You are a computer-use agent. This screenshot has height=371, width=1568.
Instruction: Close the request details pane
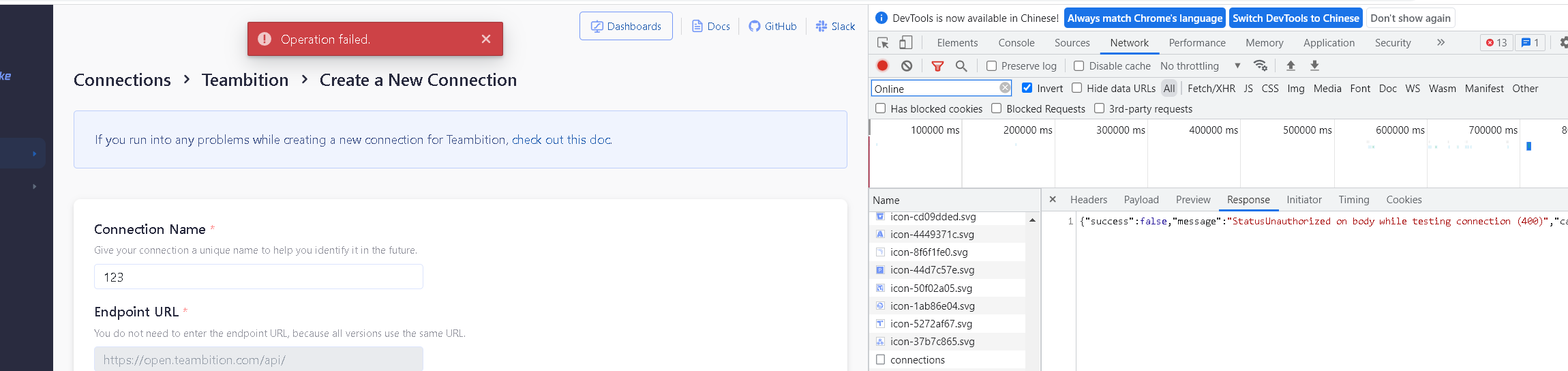[1053, 200]
